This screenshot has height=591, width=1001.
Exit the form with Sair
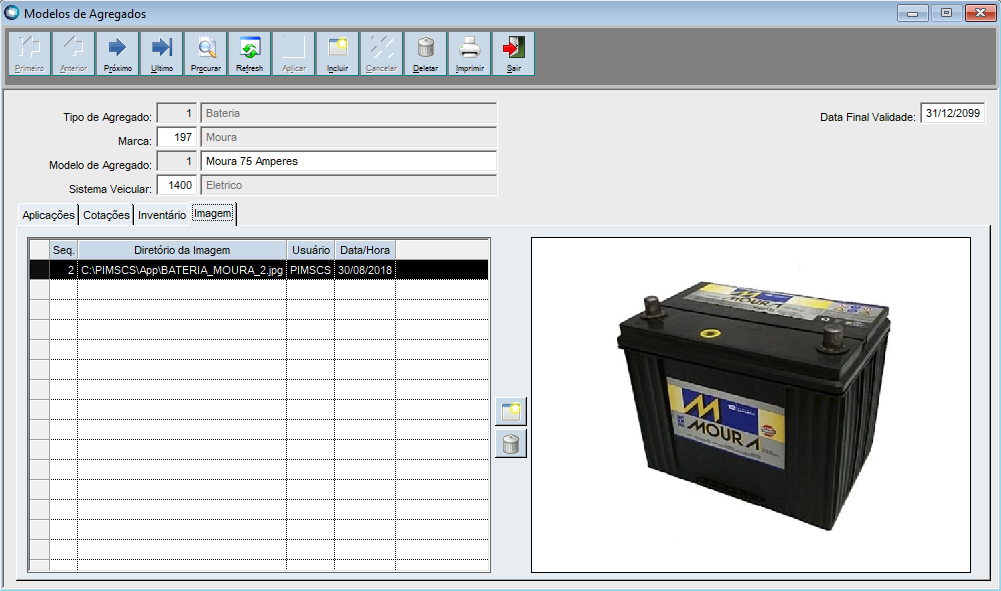(x=514, y=54)
